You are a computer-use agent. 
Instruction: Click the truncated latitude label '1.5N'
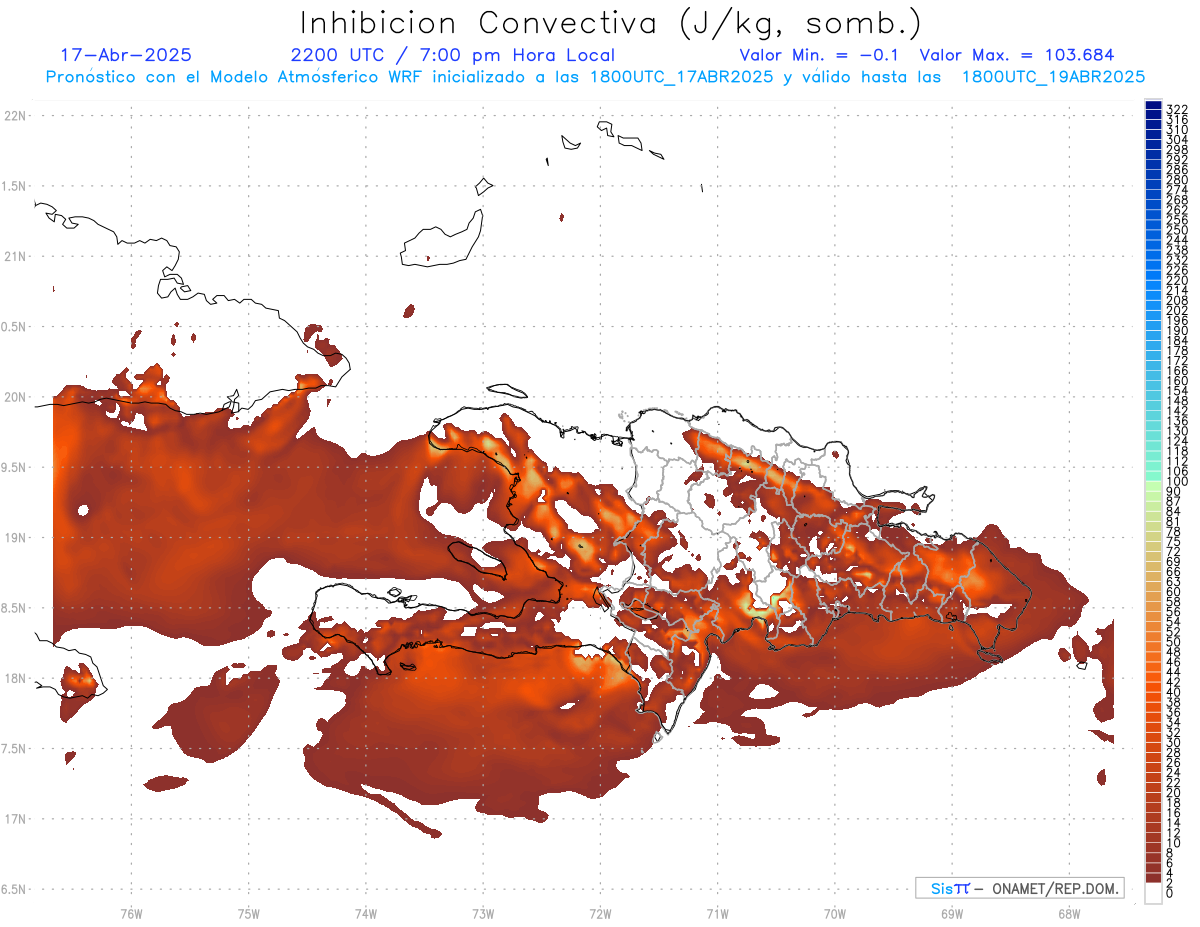pos(14,186)
